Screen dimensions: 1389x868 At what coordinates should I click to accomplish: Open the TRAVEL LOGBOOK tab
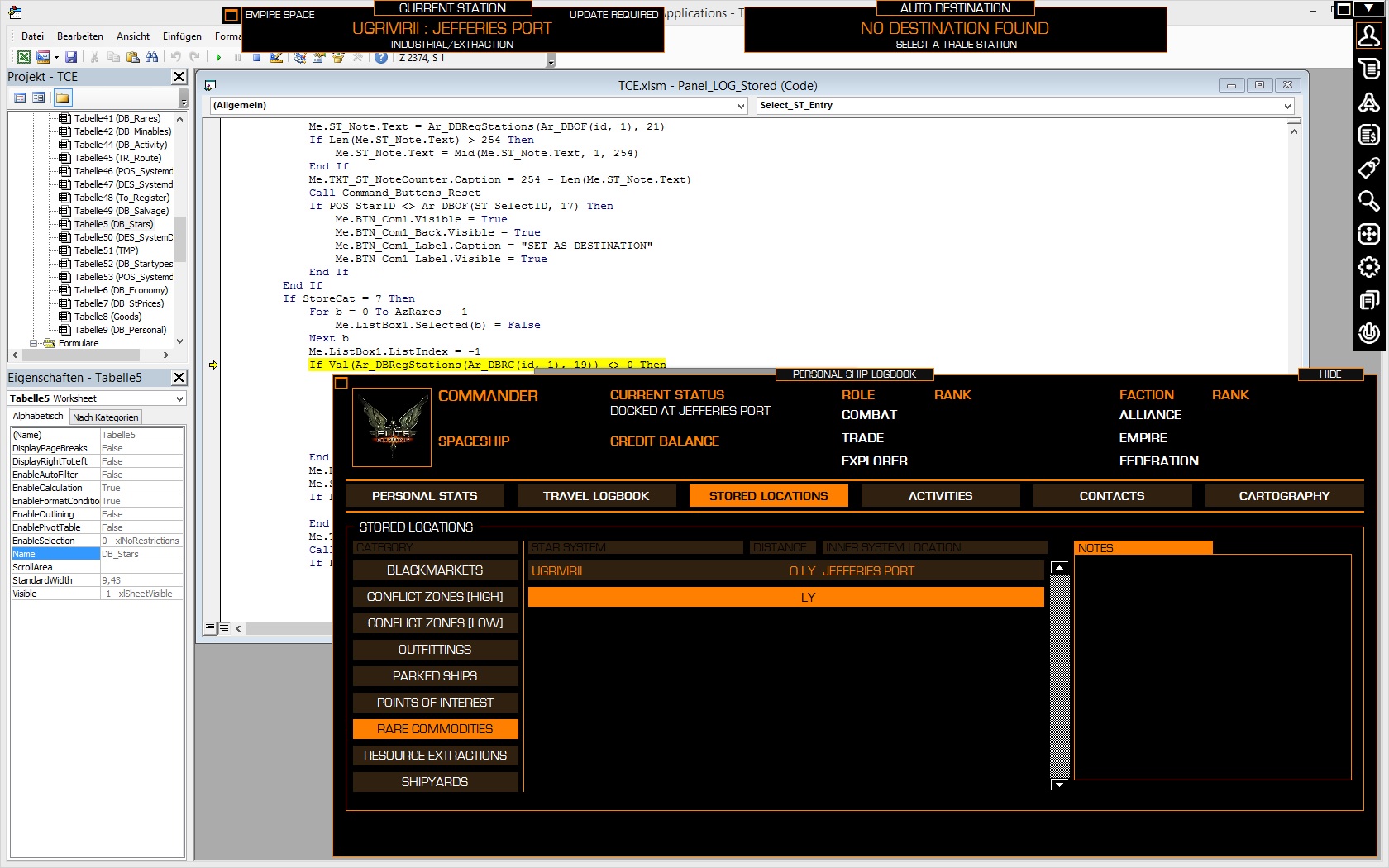596,496
